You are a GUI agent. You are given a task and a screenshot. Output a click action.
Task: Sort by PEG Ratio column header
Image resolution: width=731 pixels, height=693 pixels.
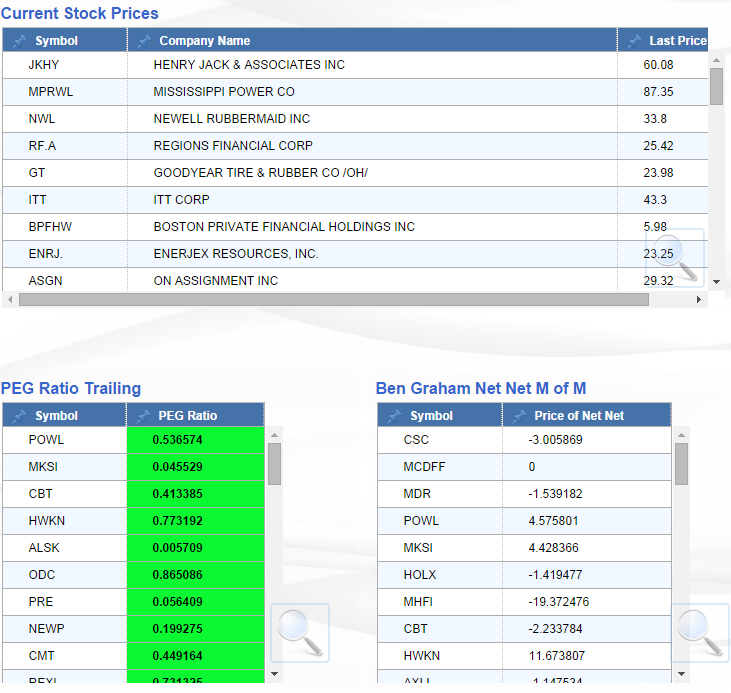click(x=187, y=416)
